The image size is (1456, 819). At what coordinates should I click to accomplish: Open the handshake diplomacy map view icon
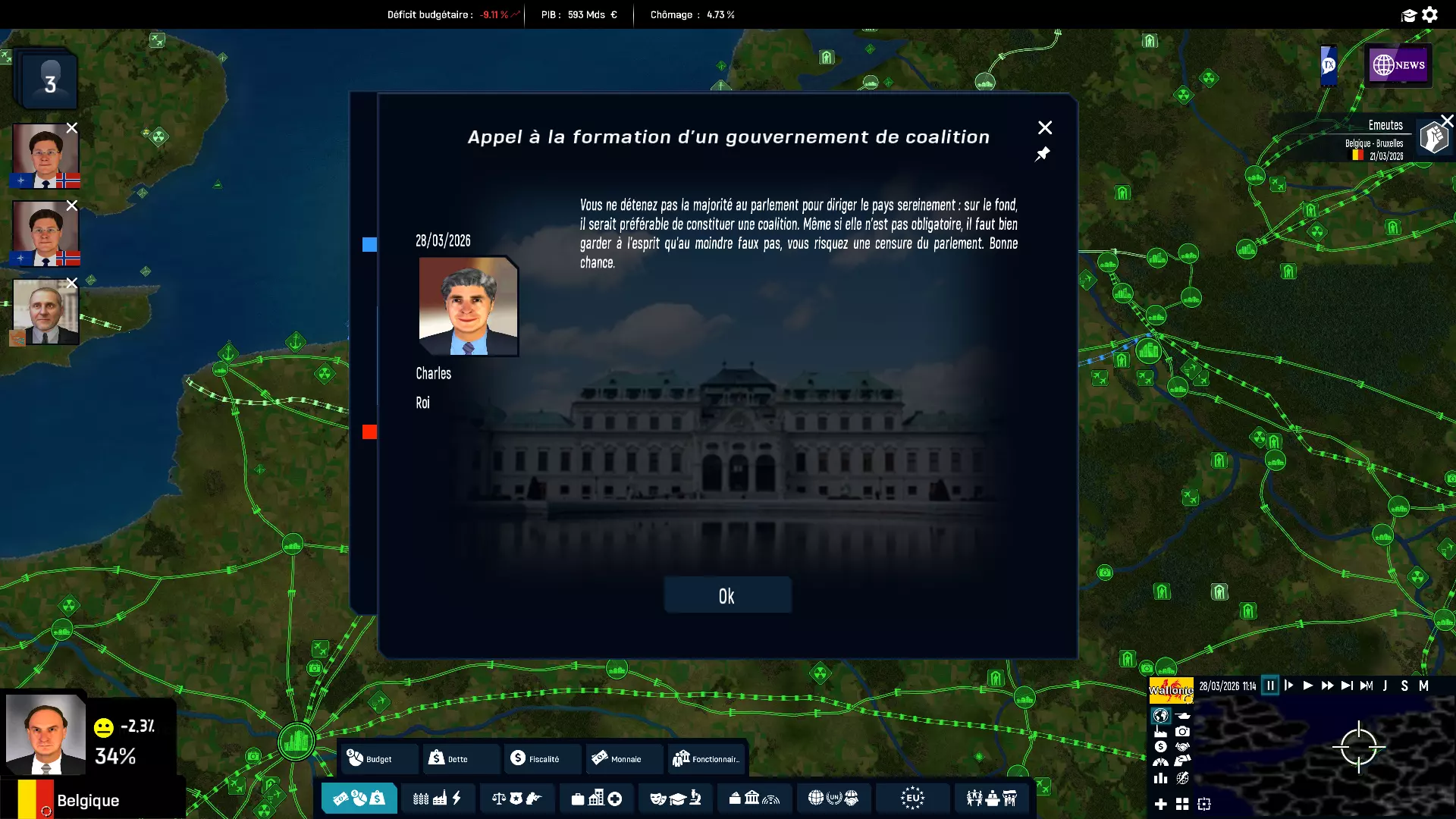pos(1182,747)
